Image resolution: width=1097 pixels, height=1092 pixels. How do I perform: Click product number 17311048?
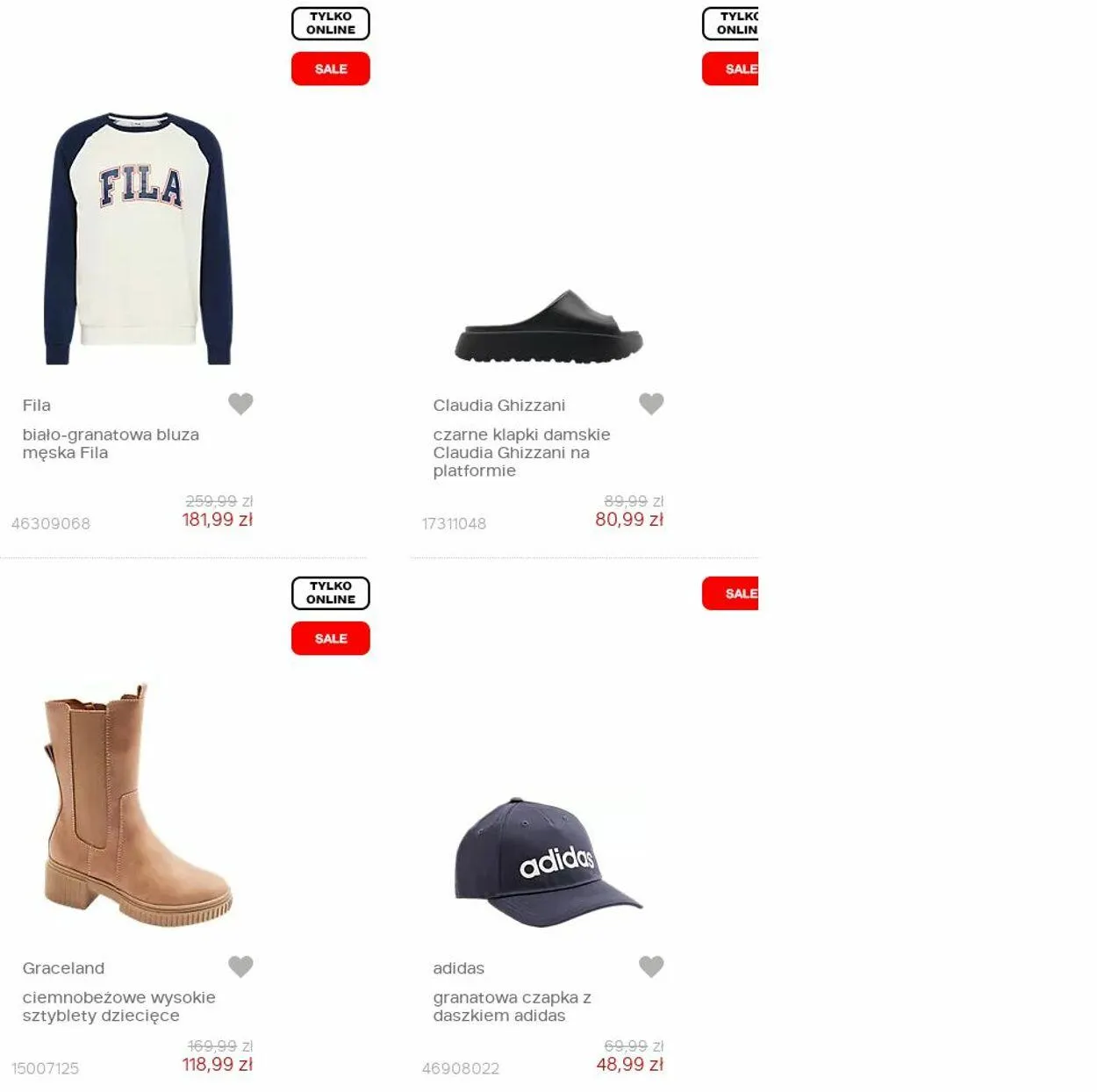click(x=454, y=524)
